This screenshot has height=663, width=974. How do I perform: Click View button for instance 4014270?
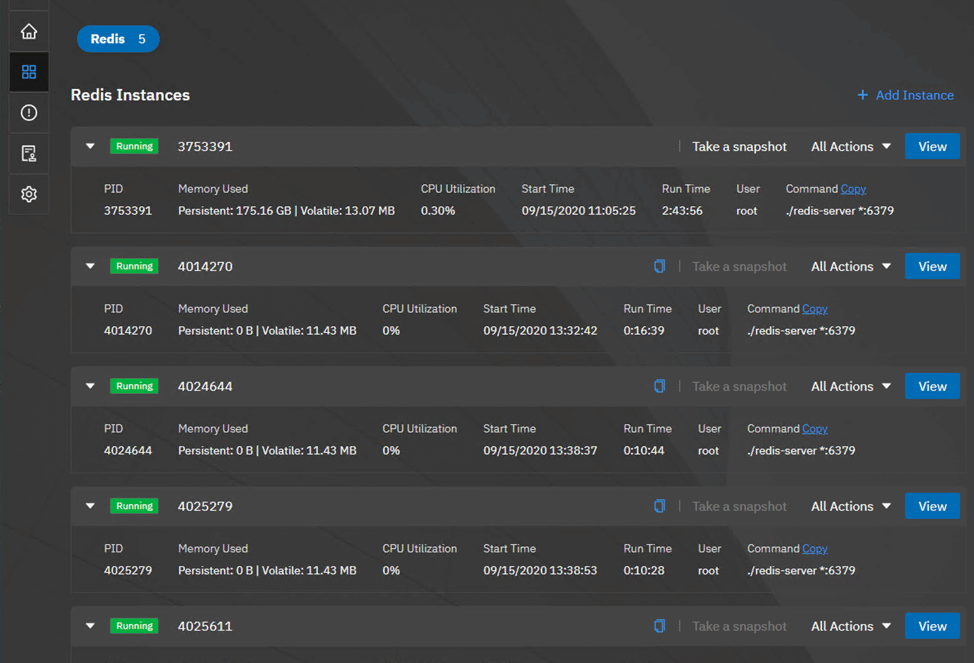(932, 267)
